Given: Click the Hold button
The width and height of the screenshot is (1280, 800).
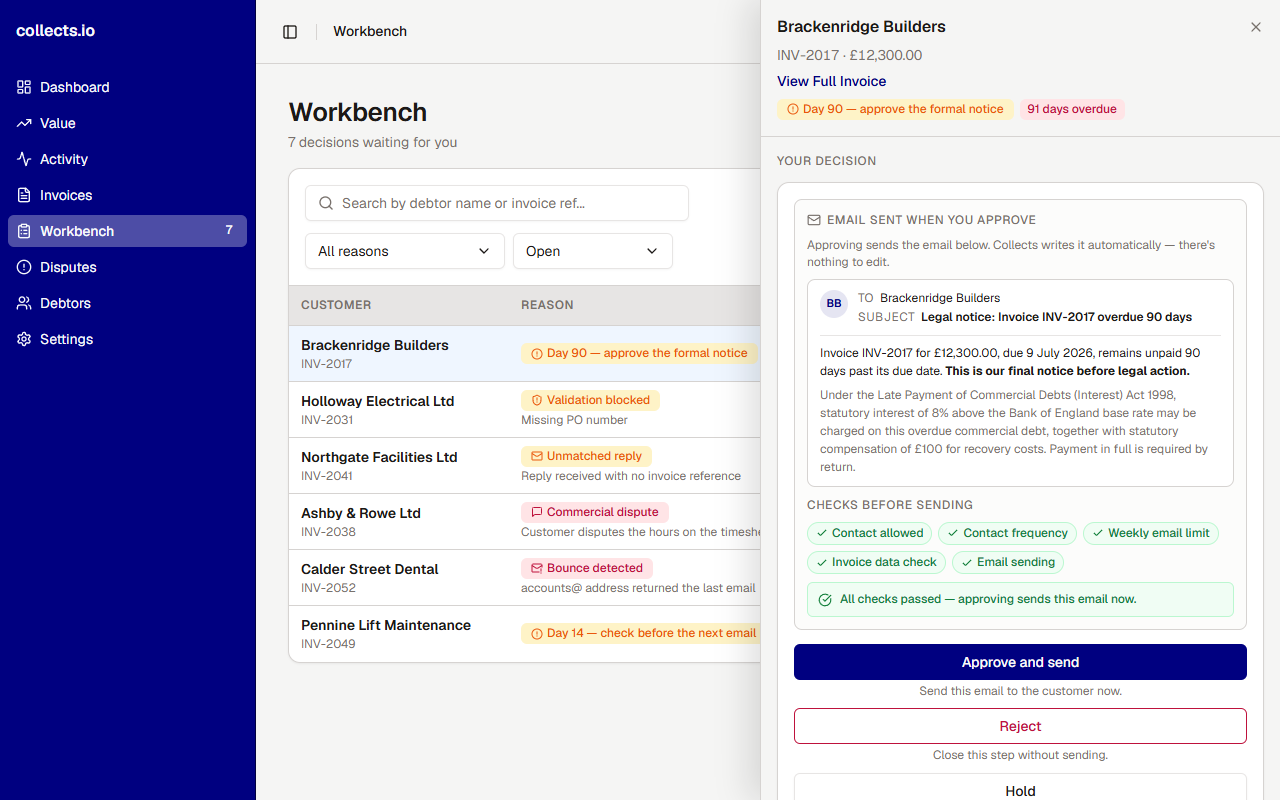Looking at the screenshot, I should pos(1020,787).
